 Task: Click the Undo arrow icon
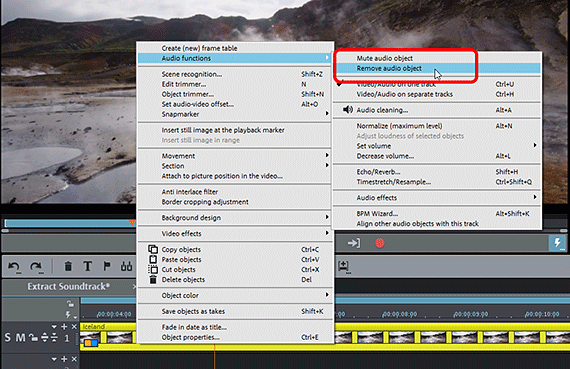(14, 267)
